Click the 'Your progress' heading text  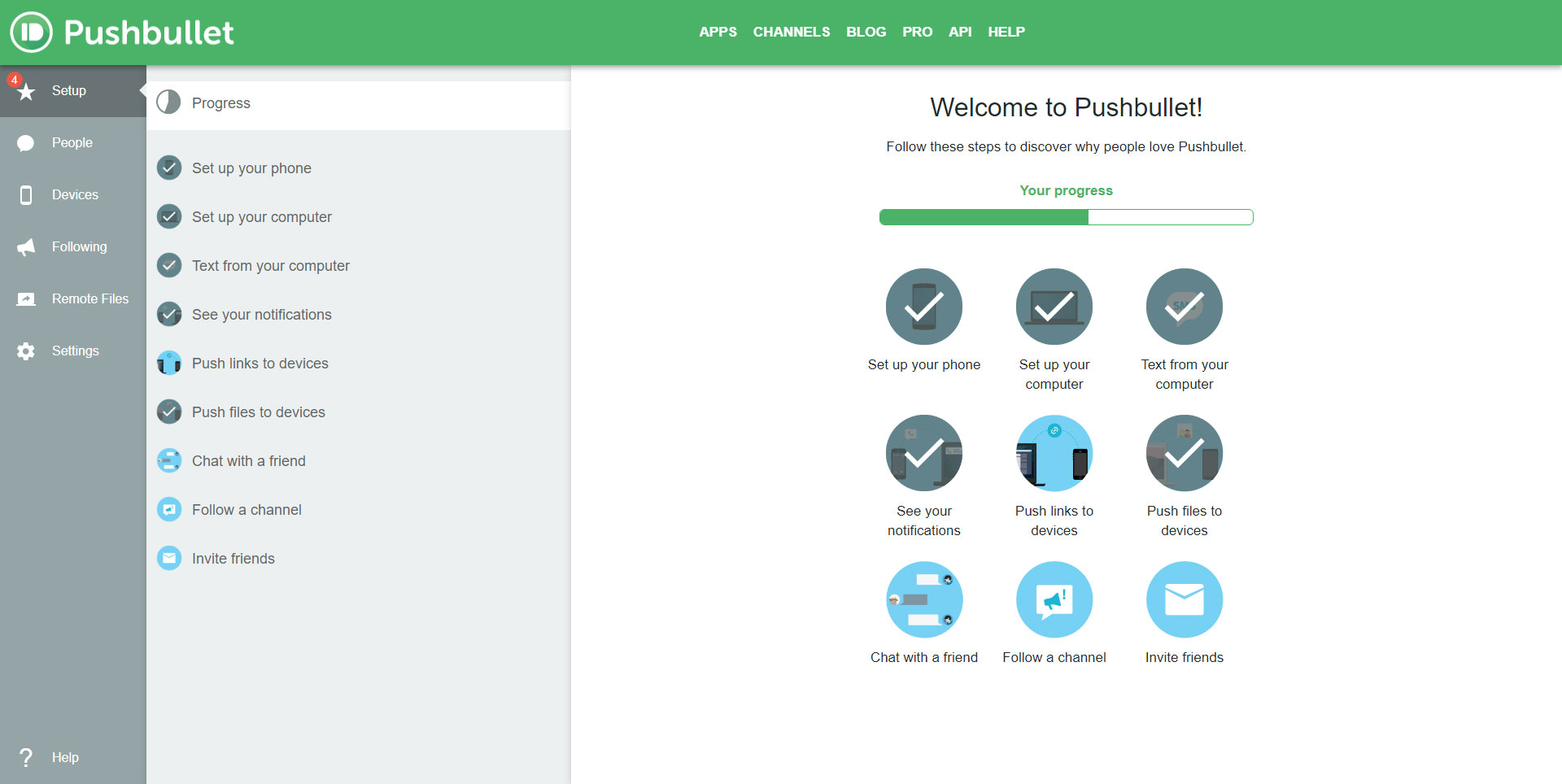tap(1067, 190)
